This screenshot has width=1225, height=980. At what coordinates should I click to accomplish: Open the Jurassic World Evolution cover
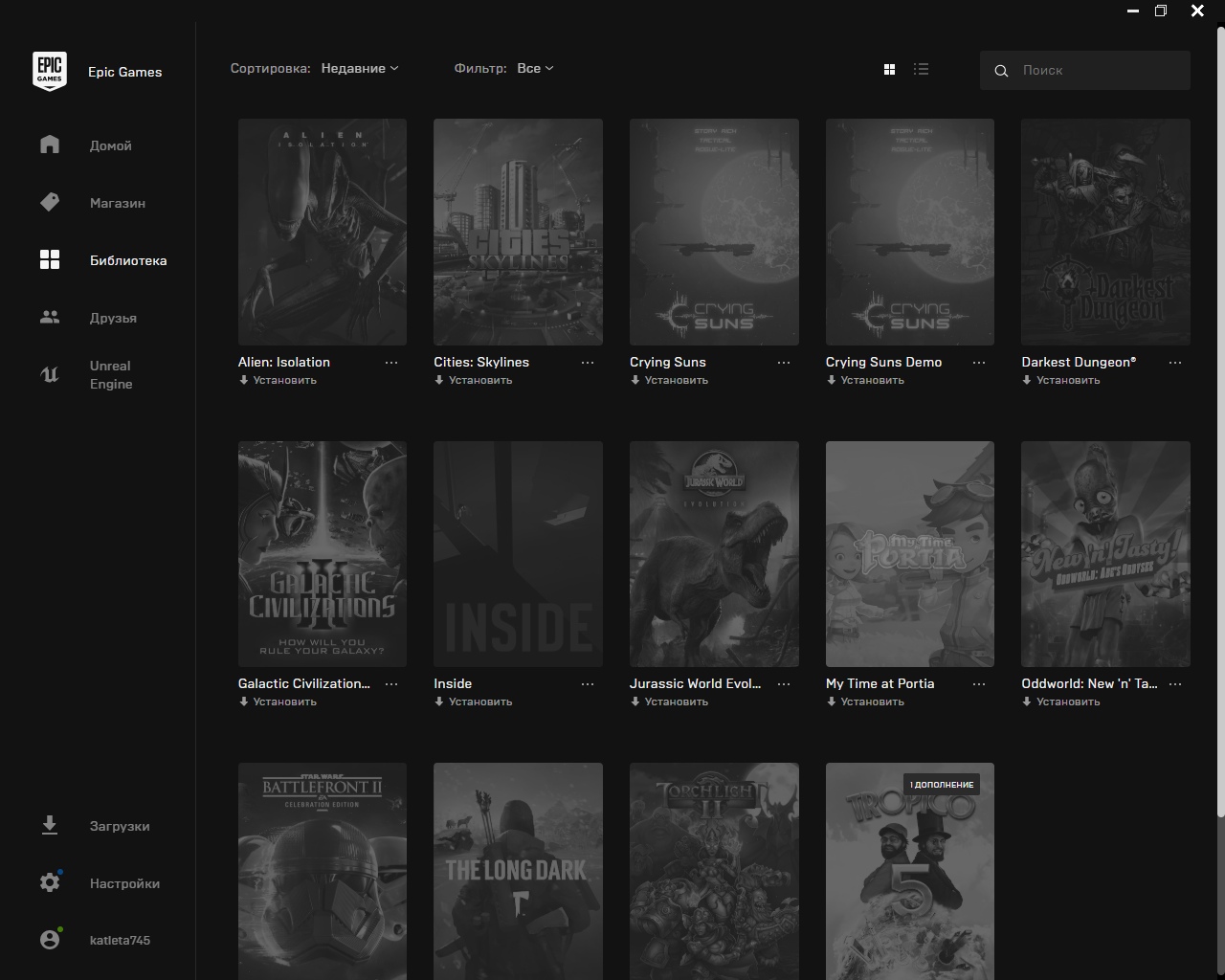714,554
